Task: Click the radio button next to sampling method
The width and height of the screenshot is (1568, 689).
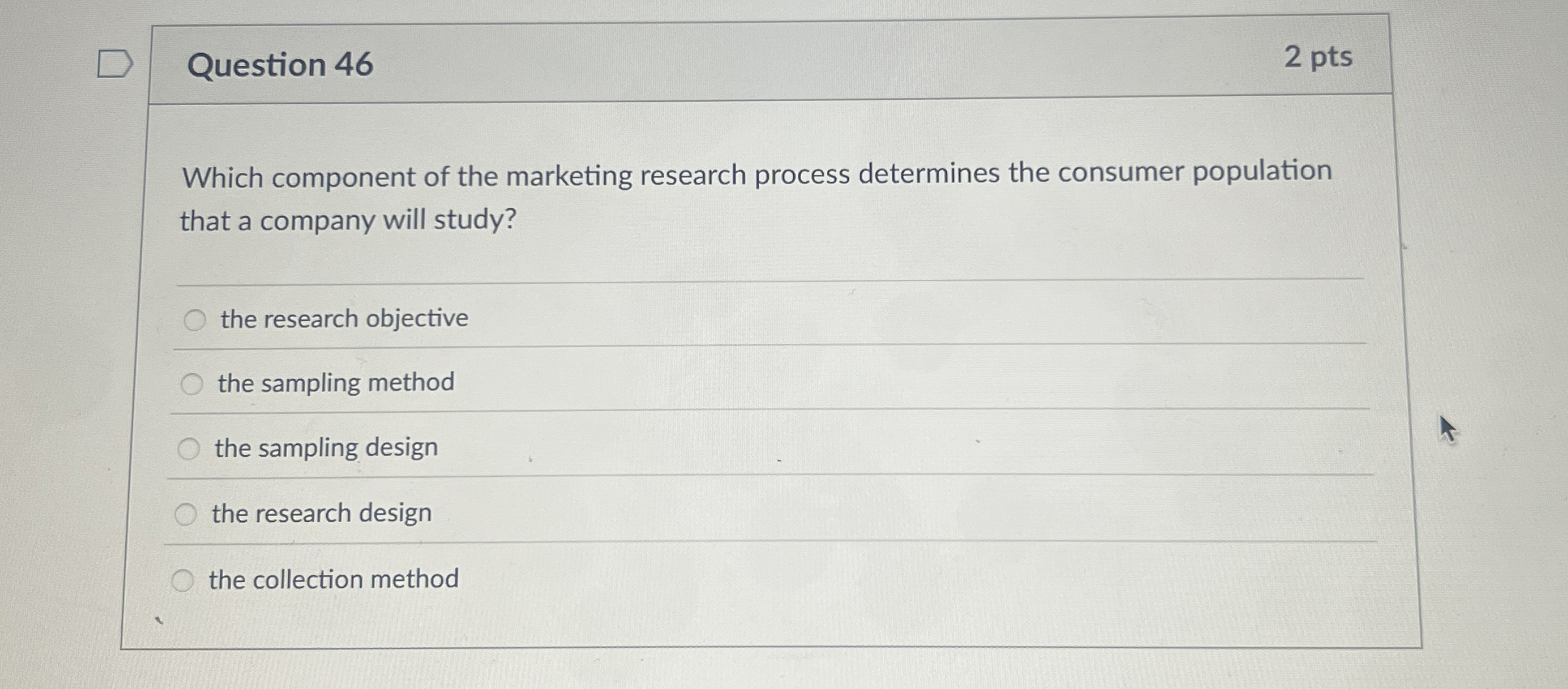Action: coord(191,384)
